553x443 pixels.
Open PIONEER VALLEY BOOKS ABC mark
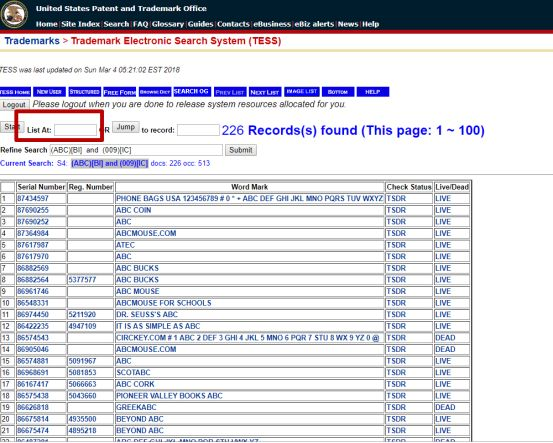(x=169, y=396)
